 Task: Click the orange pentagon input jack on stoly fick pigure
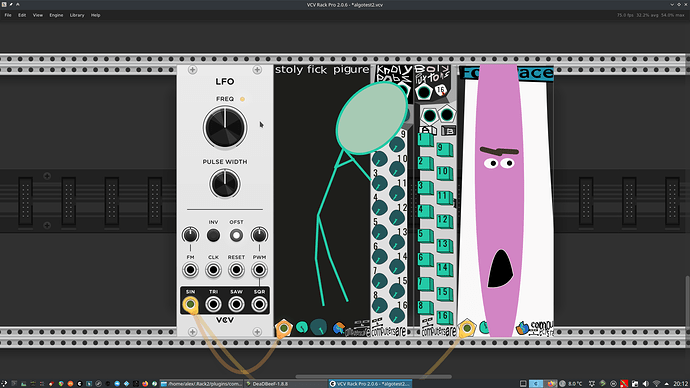pyautogui.click(x=284, y=328)
